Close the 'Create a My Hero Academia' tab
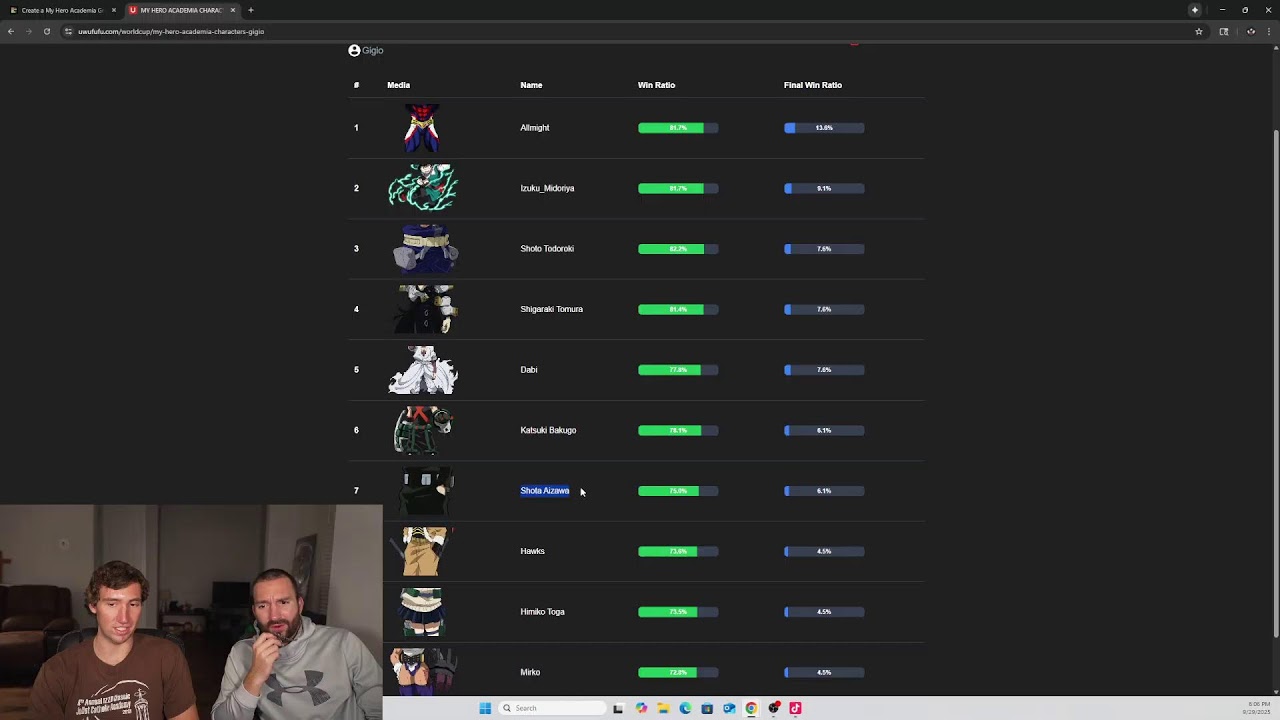 tap(114, 10)
